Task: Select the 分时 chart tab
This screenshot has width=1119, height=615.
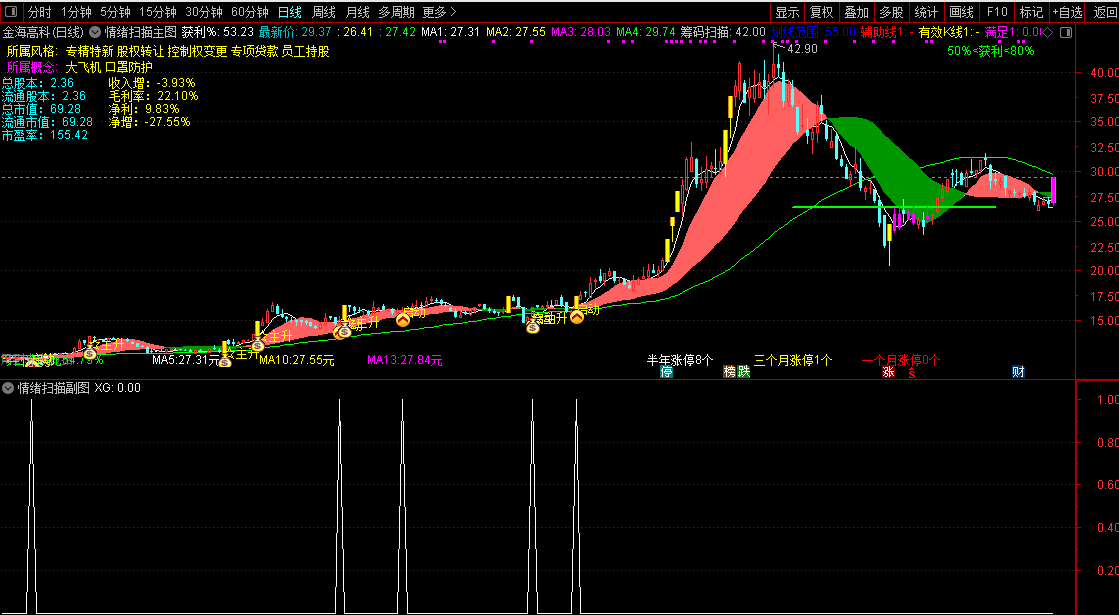Action: [x=39, y=12]
